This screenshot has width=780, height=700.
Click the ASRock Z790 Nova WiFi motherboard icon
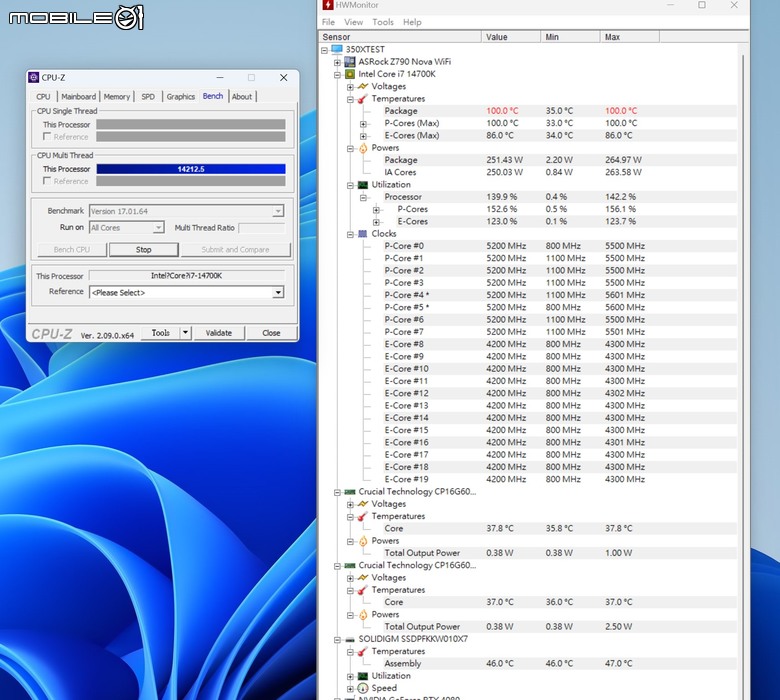tap(350, 62)
